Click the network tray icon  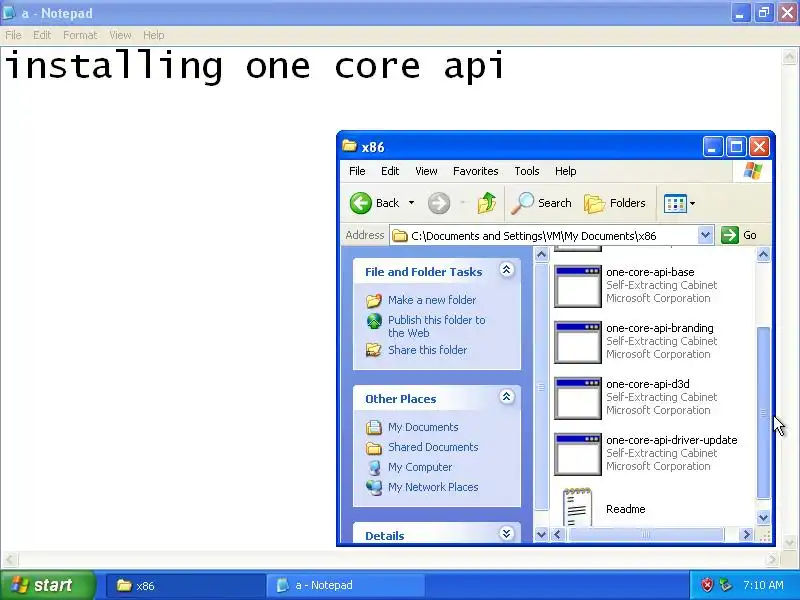click(x=726, y=585)
